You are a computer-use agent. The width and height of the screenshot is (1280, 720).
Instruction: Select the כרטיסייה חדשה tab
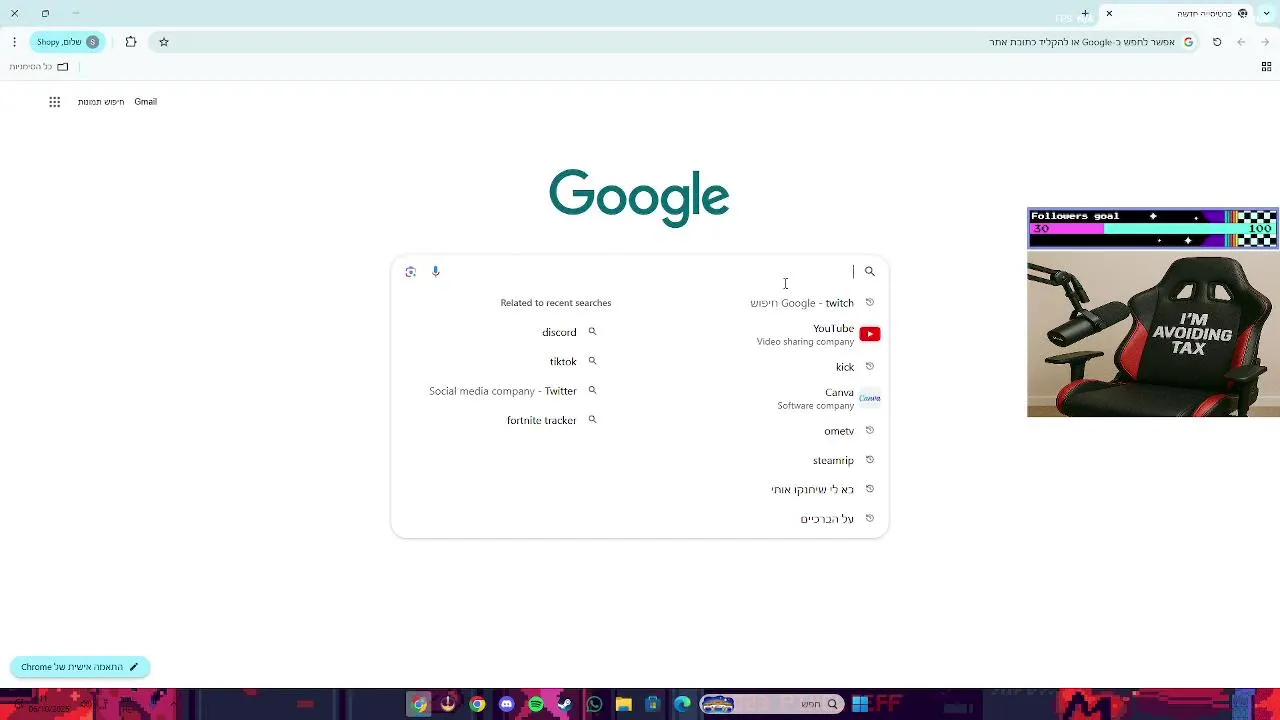tap(1177, 14)
